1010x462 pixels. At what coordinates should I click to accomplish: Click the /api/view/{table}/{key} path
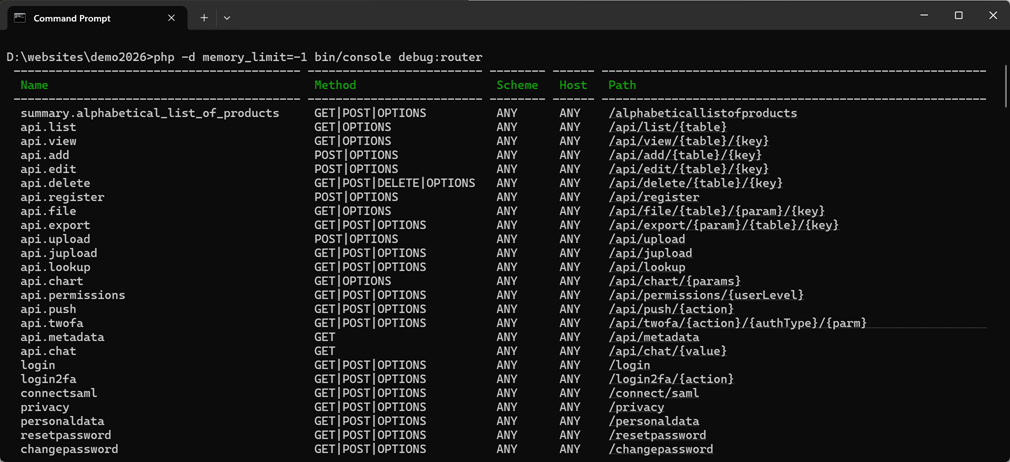point(689,141)
